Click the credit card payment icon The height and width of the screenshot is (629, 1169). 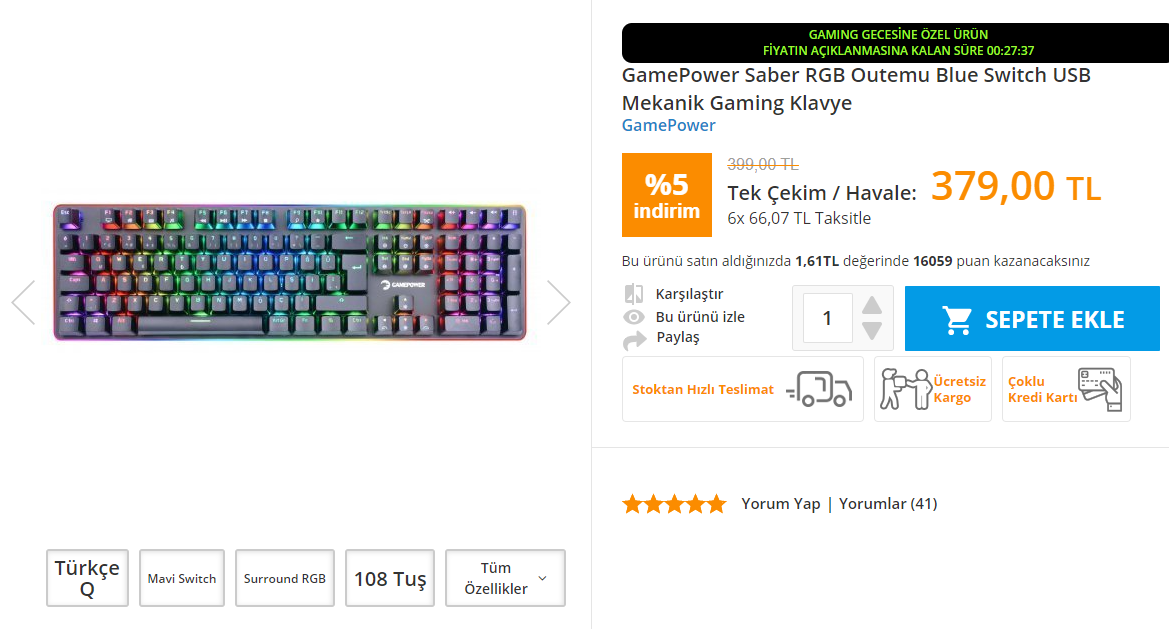(x=1099, y=389)
